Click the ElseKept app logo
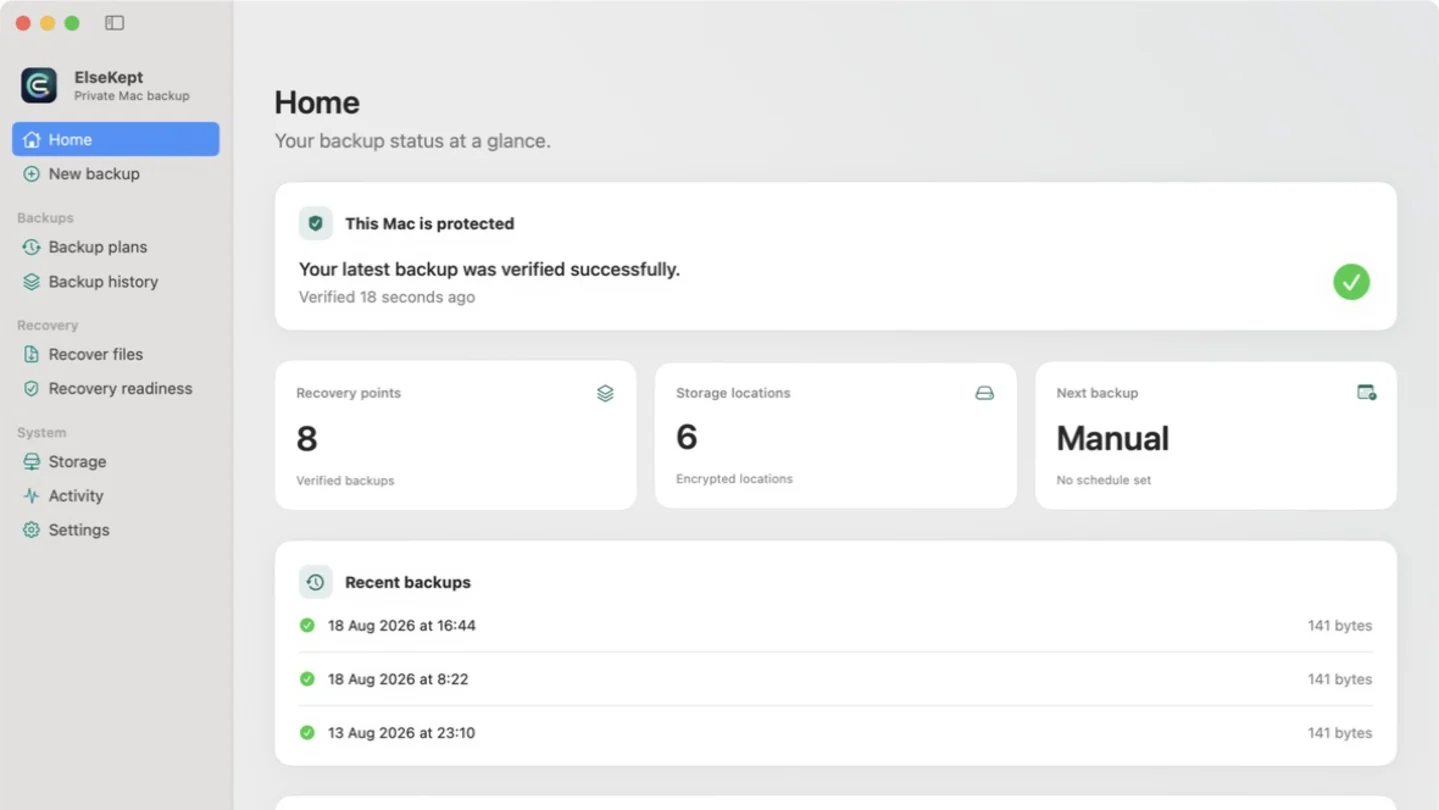1439x810 pixels. click(39, 85)
